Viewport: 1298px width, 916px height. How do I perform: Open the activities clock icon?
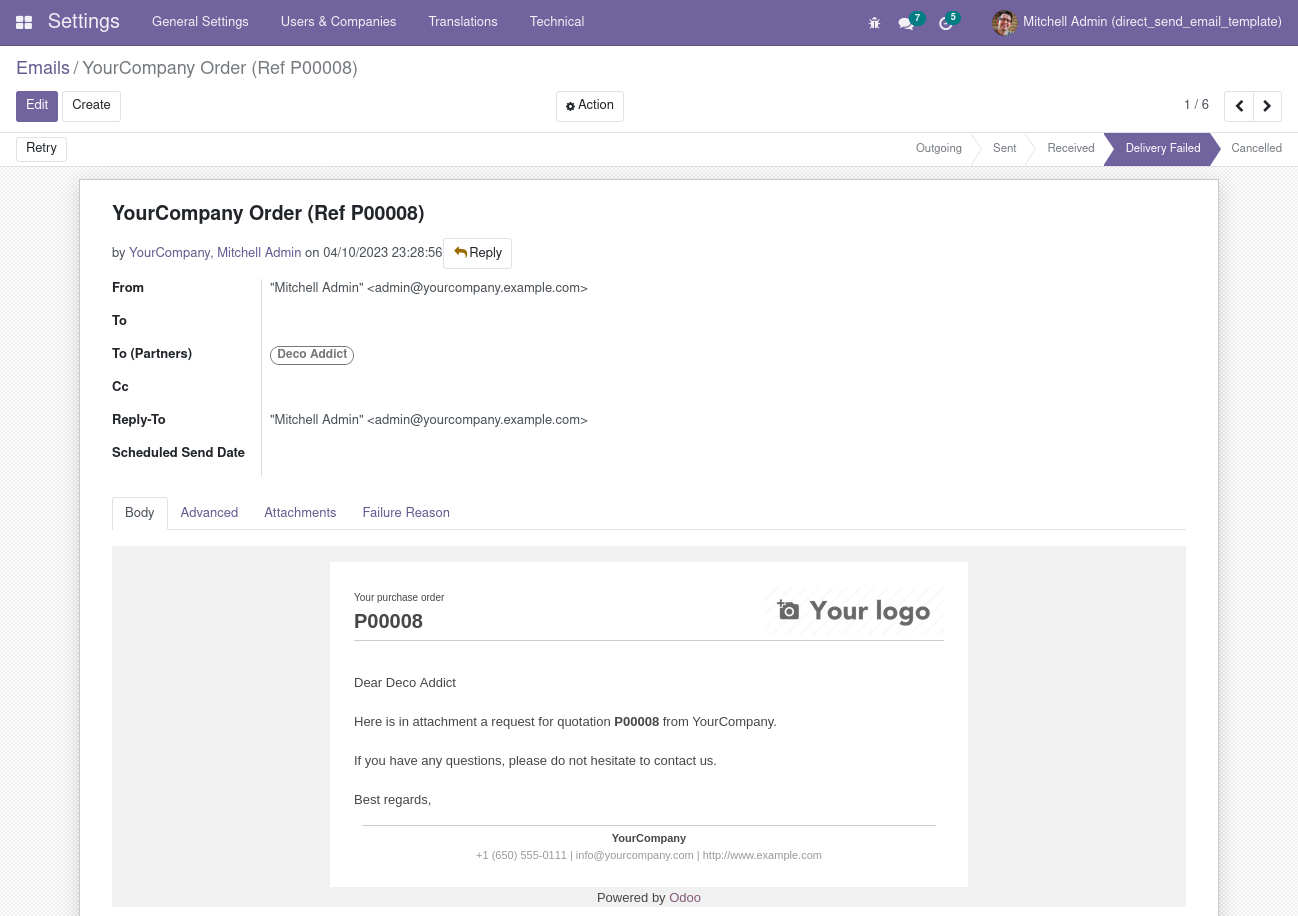coord(945,23)
